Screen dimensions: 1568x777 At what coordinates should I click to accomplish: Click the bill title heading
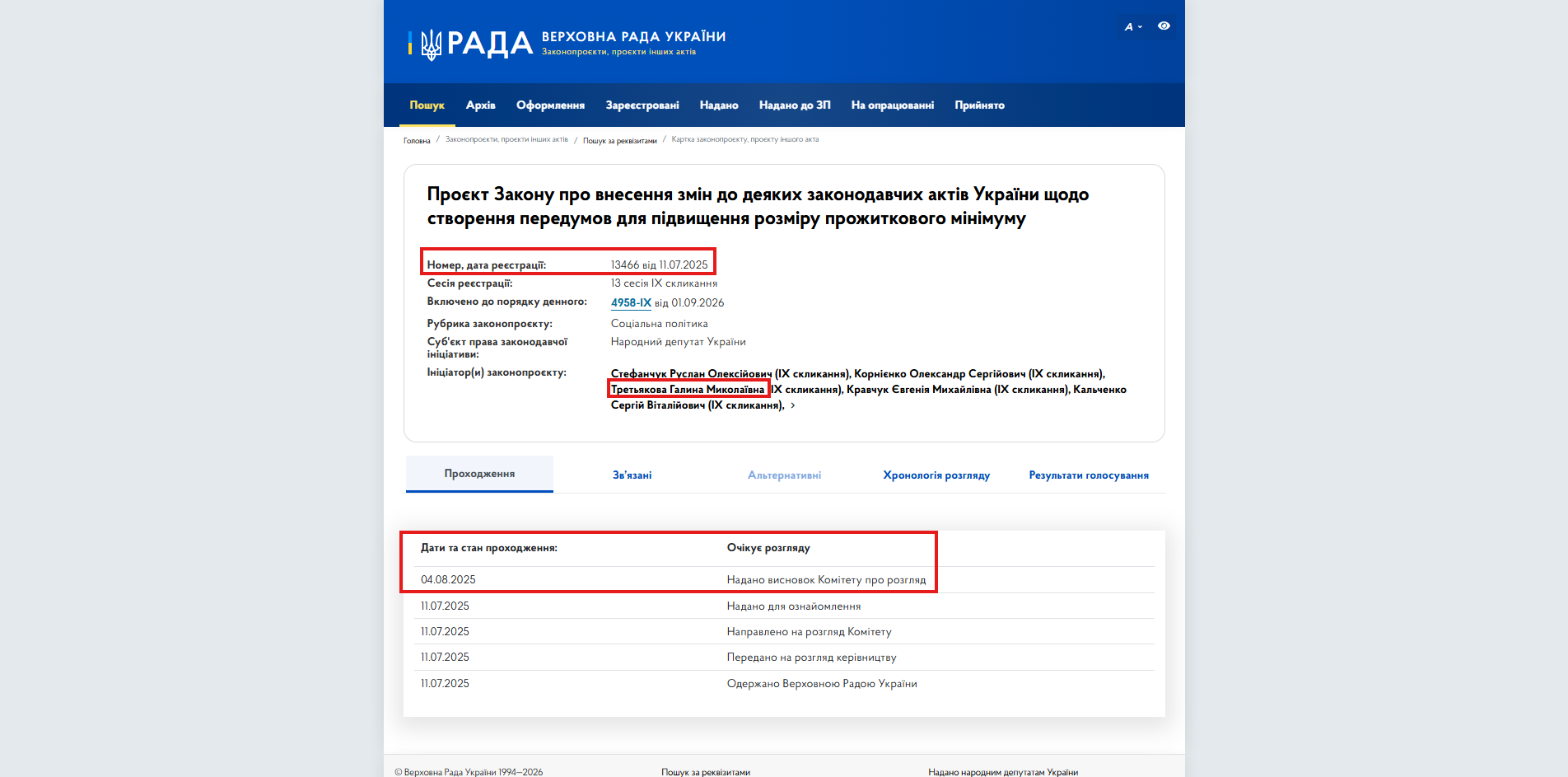(758, 206)
